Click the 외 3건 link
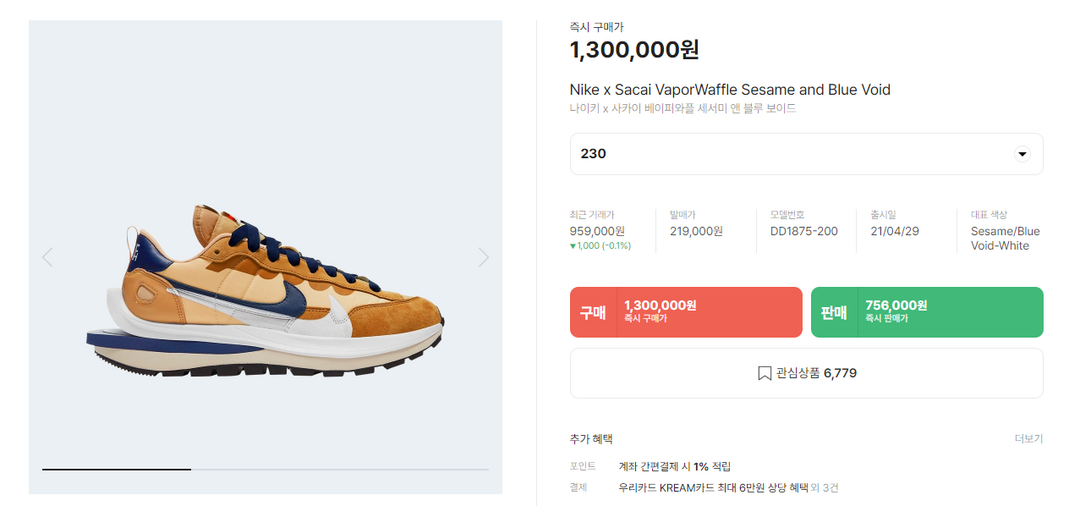 [824, 488]
